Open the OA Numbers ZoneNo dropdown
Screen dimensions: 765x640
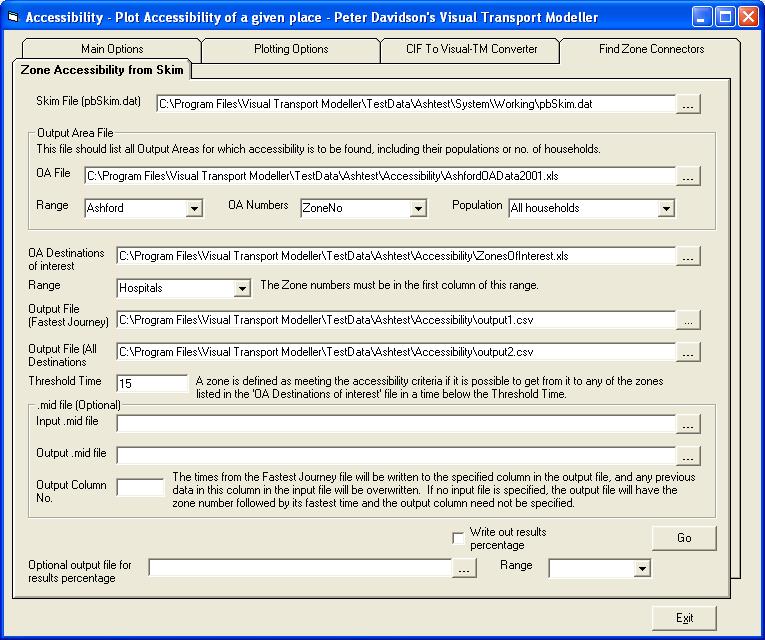pos(418,208)
